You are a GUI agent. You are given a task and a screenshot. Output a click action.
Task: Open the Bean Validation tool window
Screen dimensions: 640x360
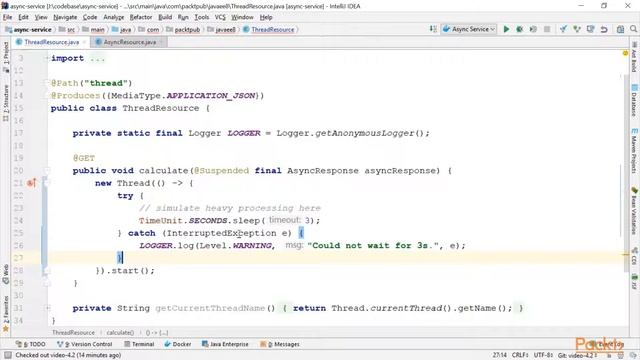[x=634, y=211]
